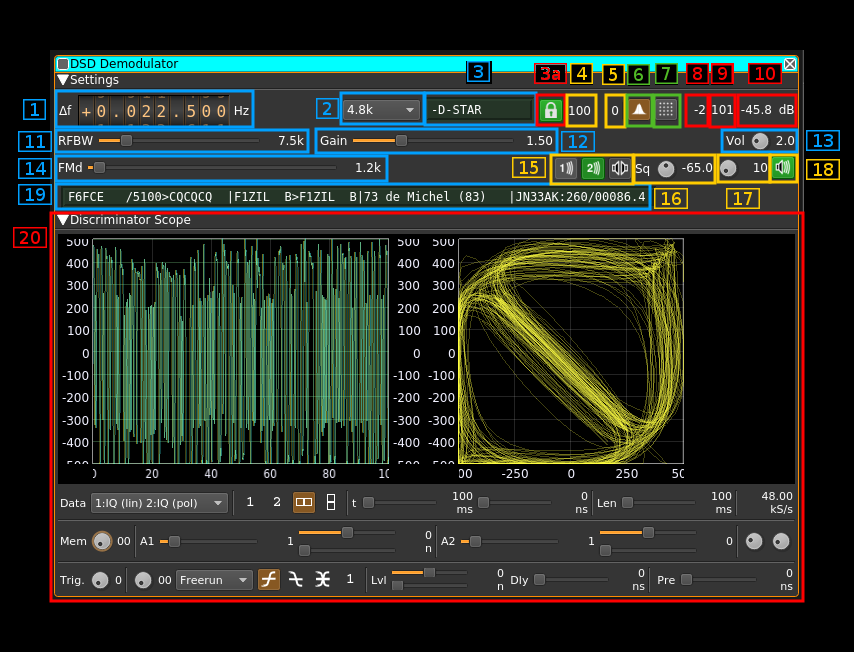Click the Mem memory dial

click(x=102, y=541)
